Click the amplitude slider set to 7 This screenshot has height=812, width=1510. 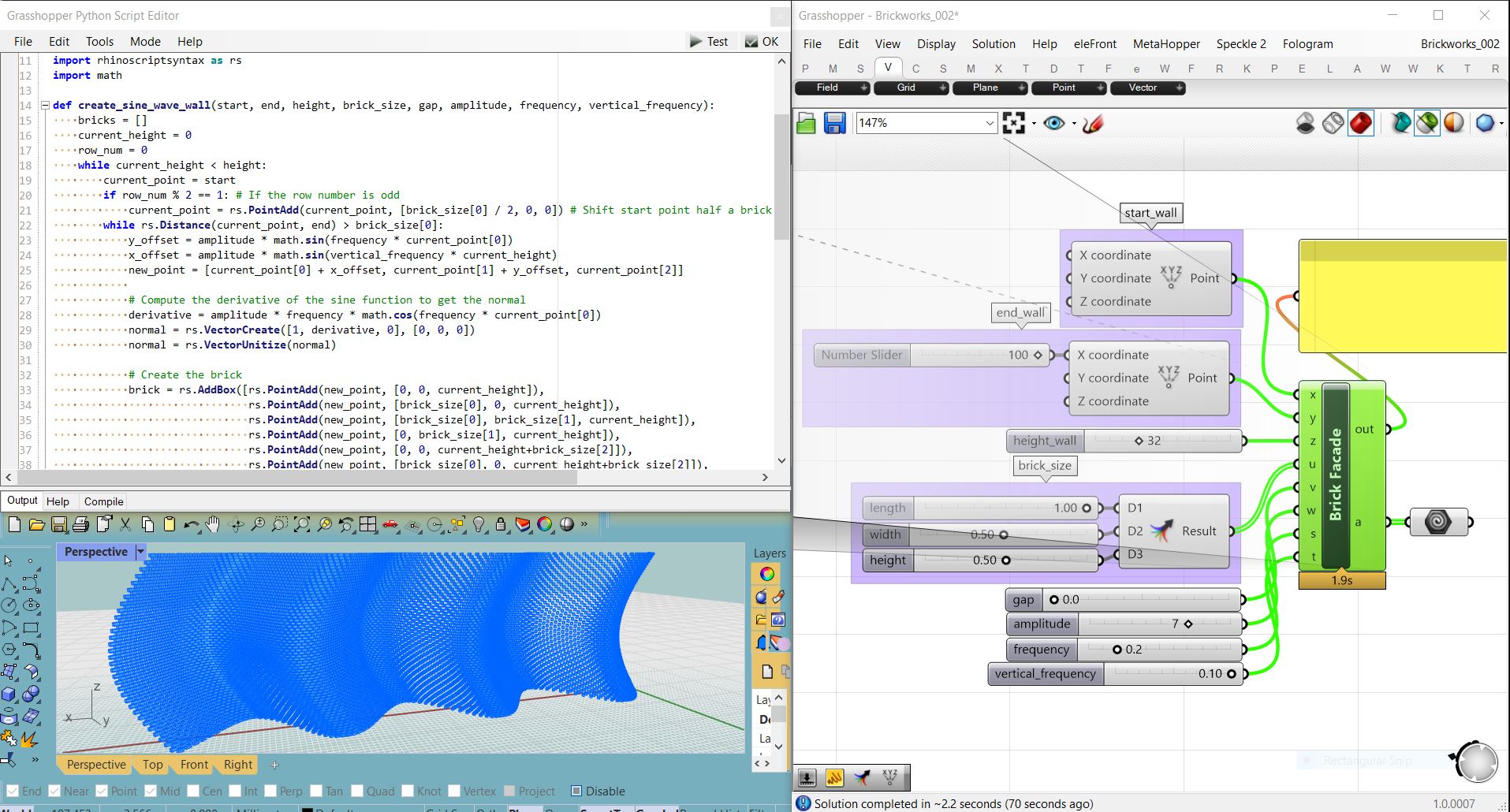(x=1125, y=624)
